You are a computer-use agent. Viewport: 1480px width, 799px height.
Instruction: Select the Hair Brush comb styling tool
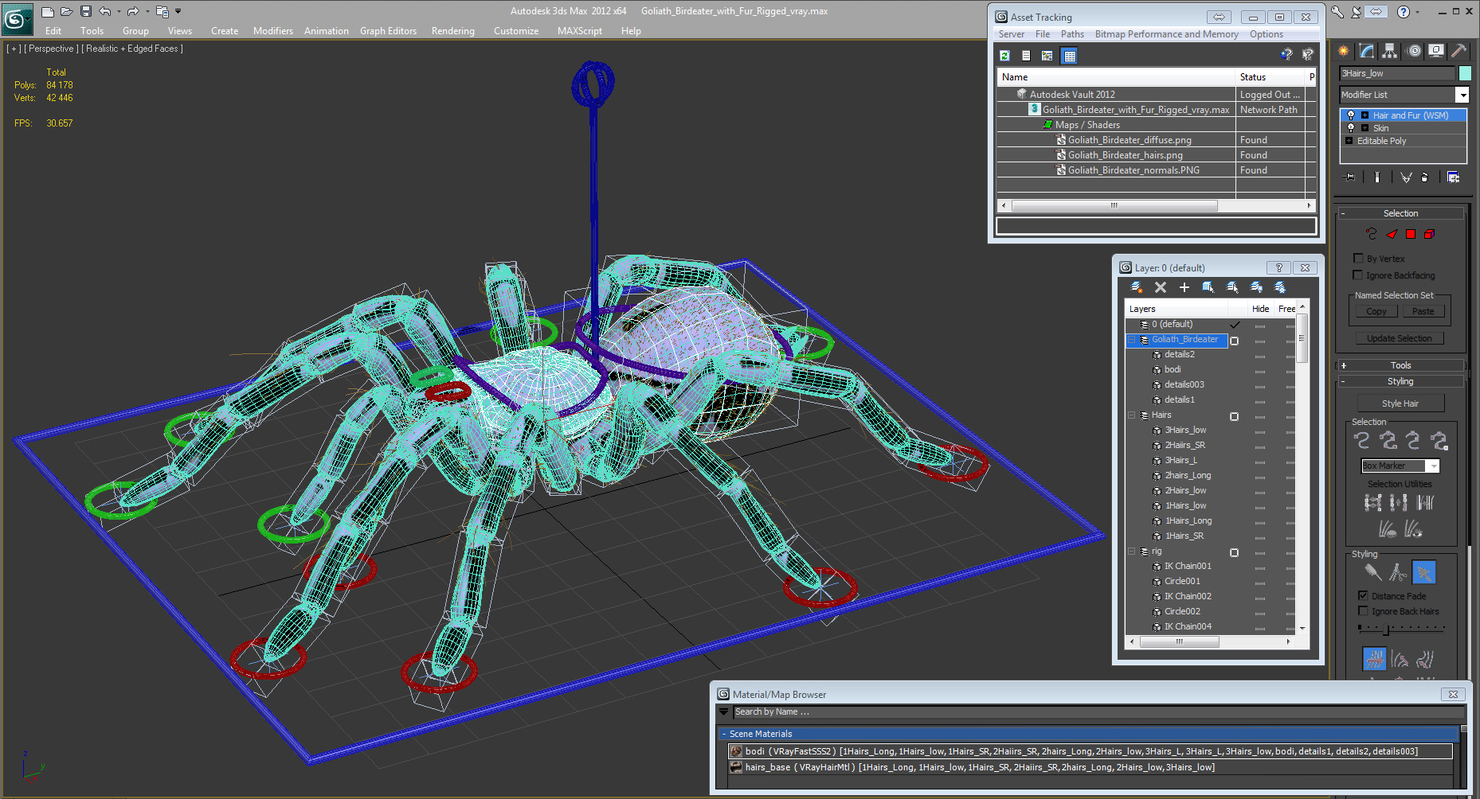[1373, 572]
